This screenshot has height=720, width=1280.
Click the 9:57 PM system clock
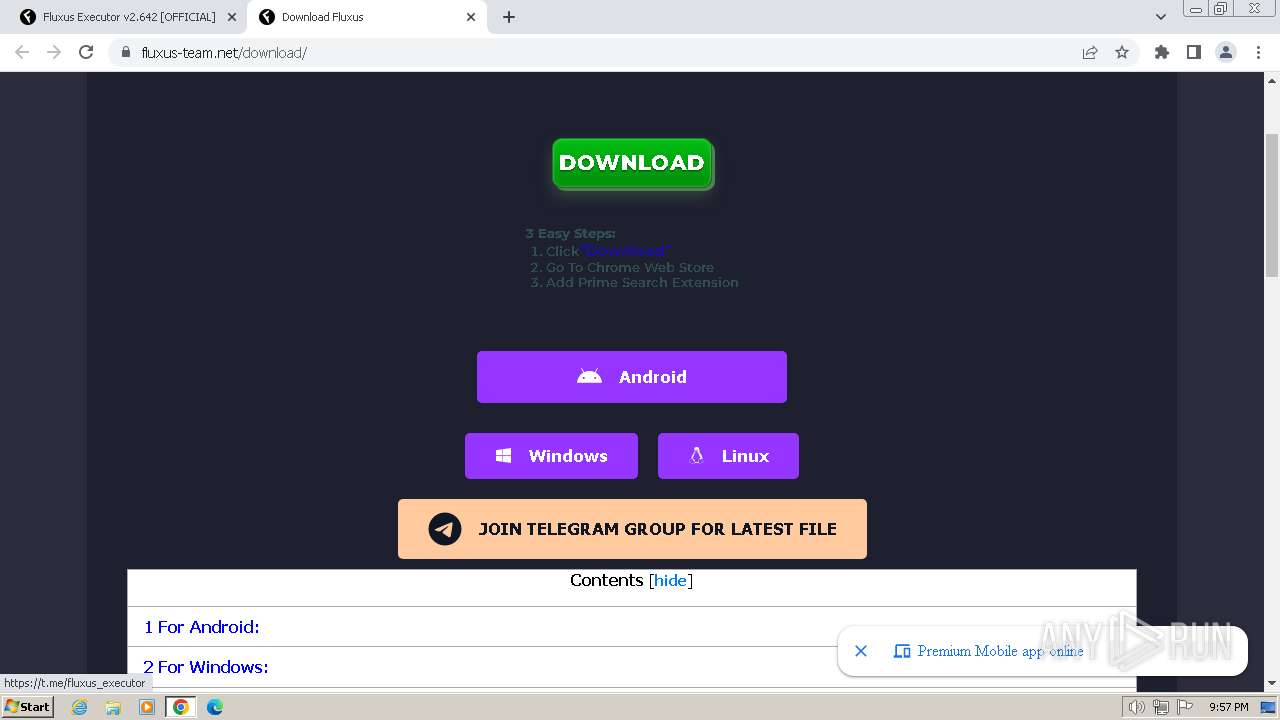coord(1228,707)
